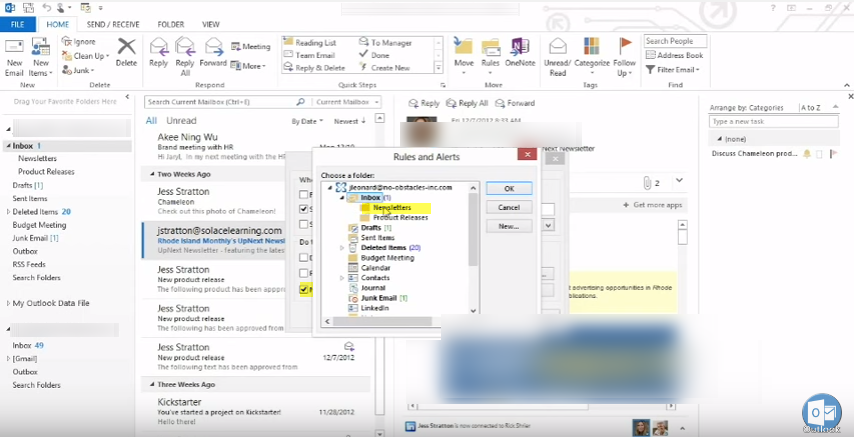Expand Deleted Items in folder pane

point(8,212)
